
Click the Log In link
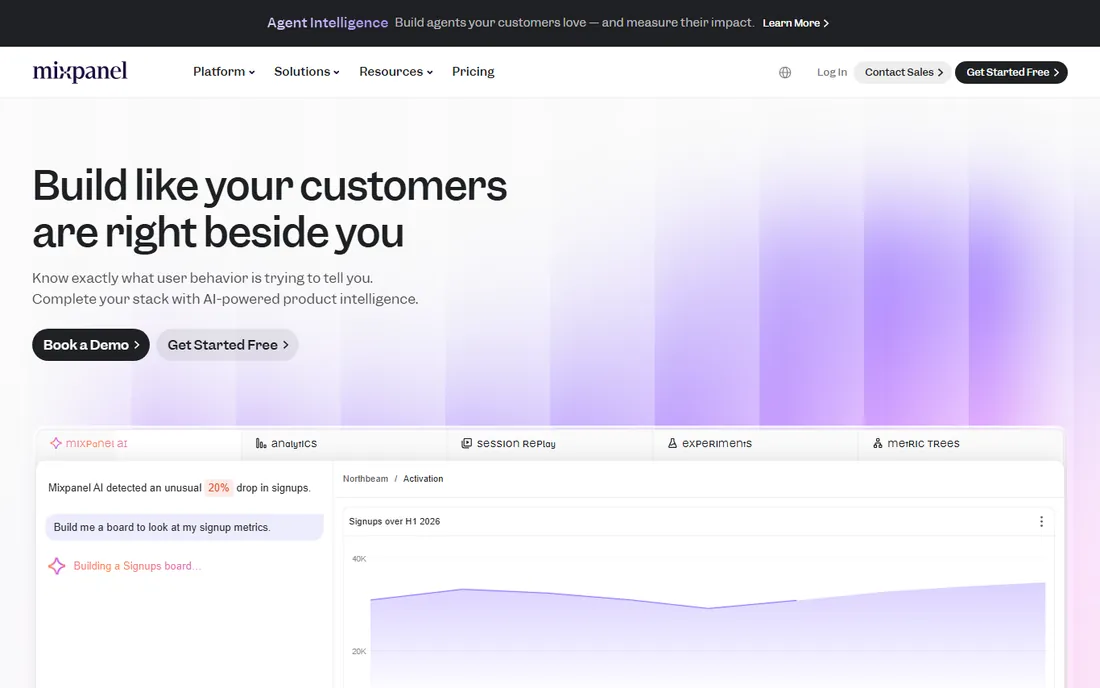click(832, 72)
